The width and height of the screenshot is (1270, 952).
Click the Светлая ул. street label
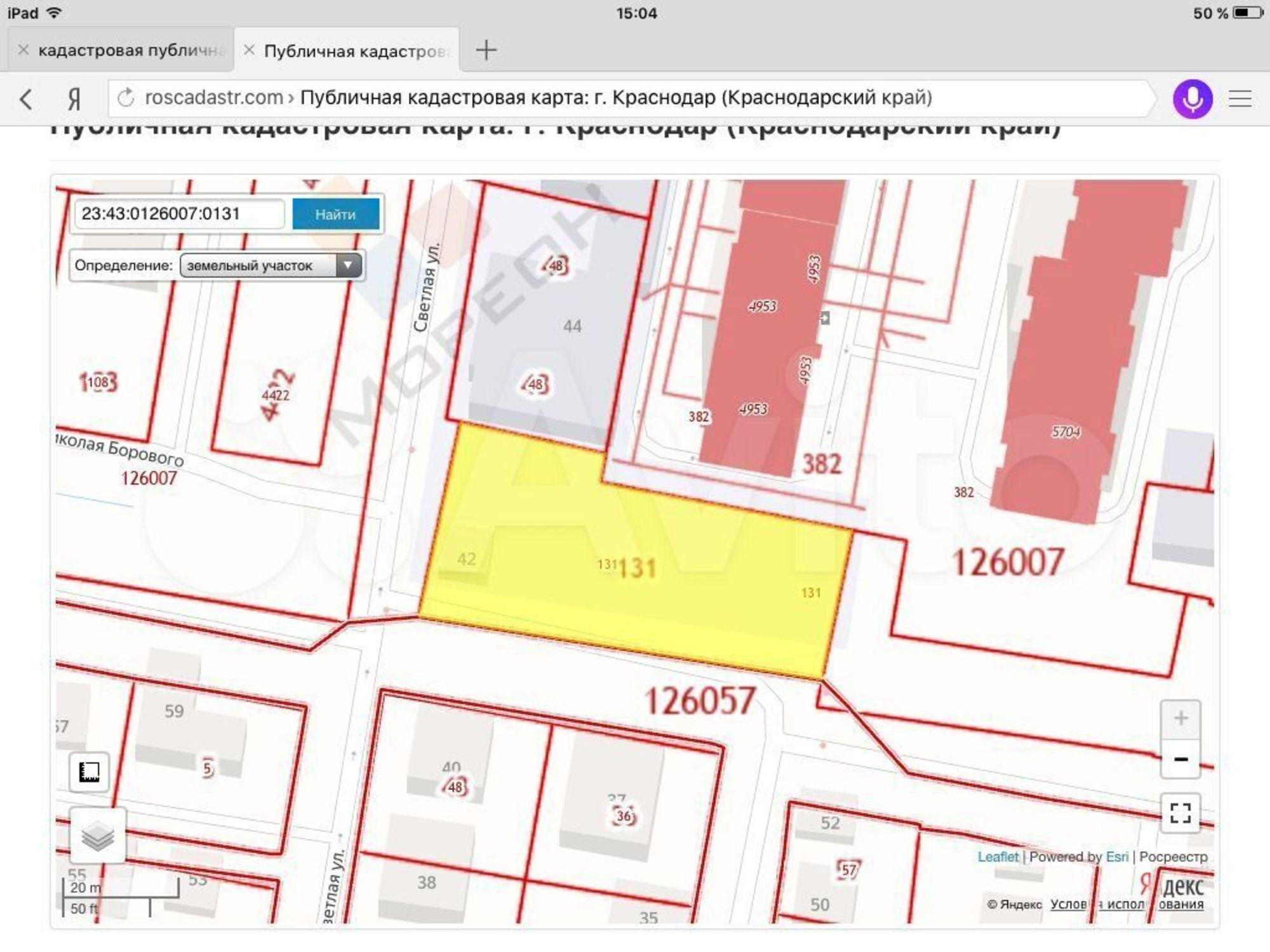pos(426,286)
